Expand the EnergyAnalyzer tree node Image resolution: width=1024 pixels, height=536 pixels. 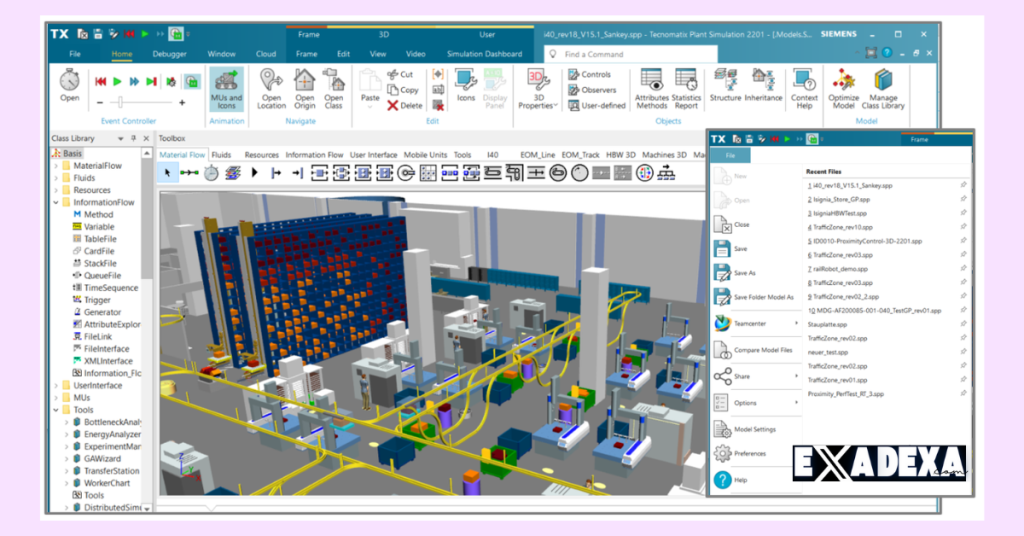pyautogui.click(x=67, y=435)
